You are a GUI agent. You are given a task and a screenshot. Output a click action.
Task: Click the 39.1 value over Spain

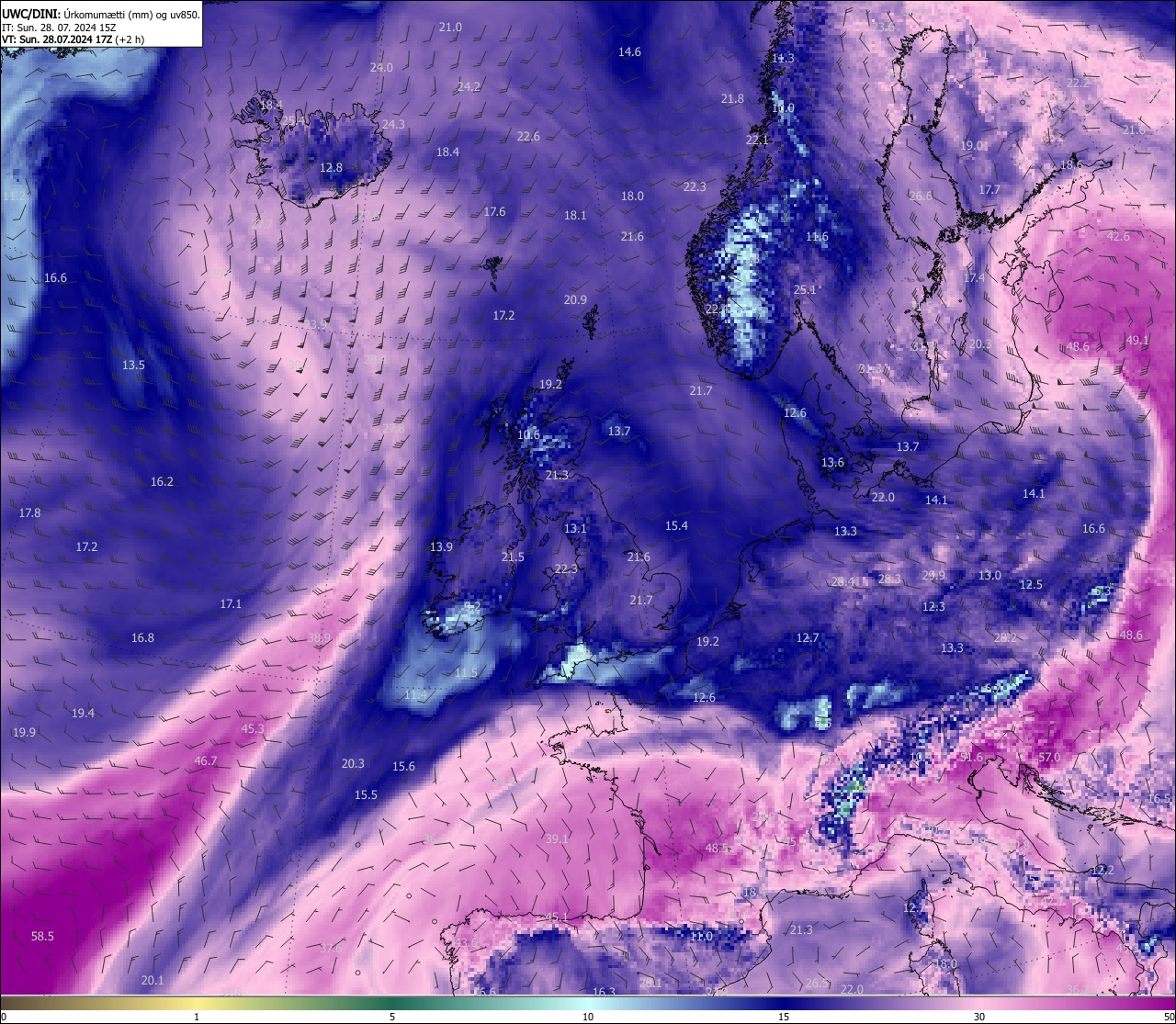coord(556,838)
